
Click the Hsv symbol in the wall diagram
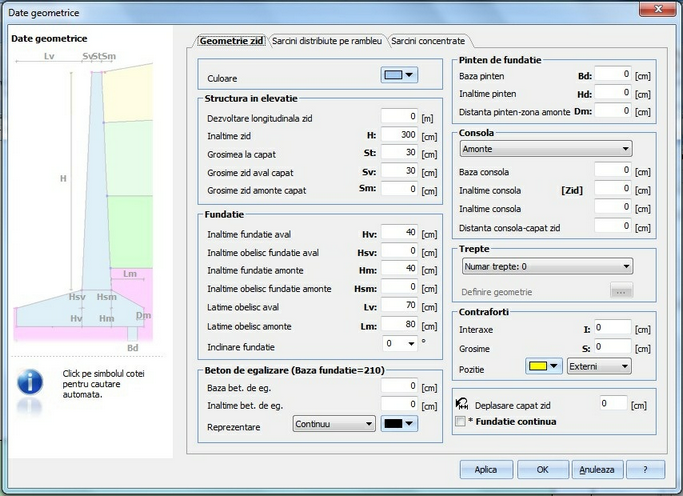click(77, 297)
